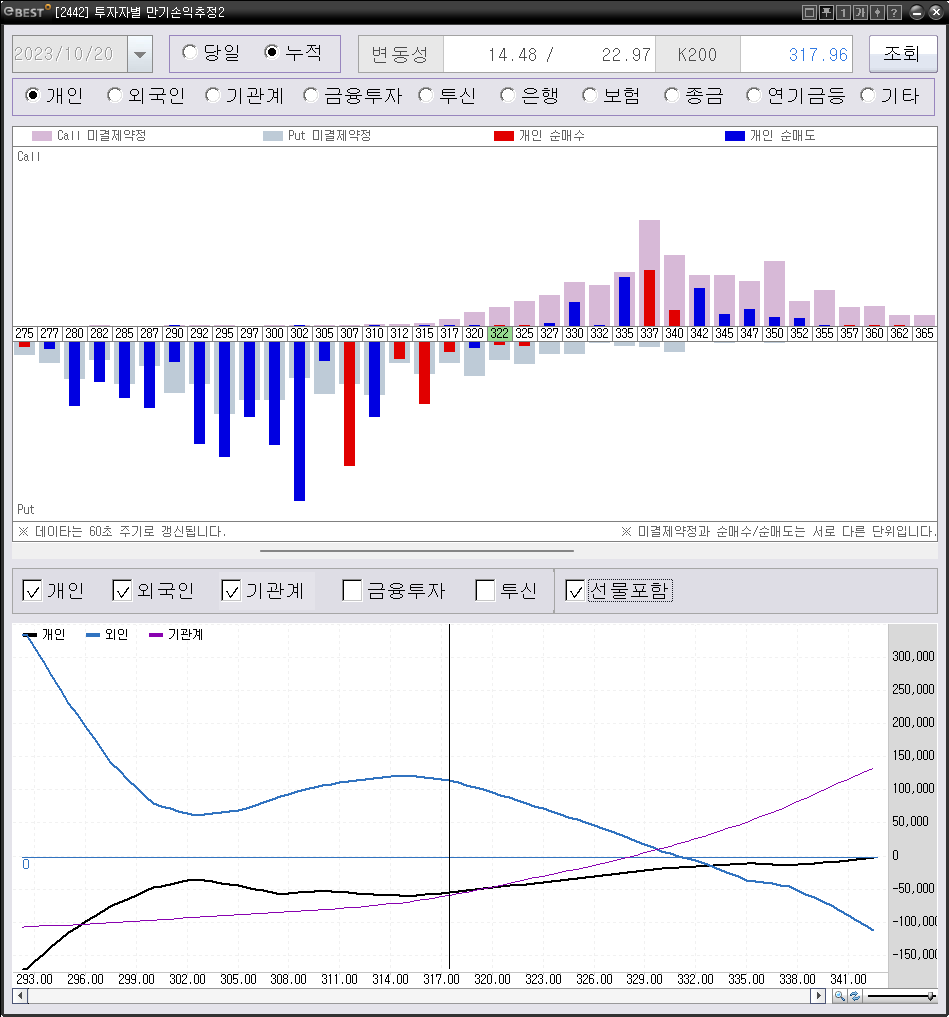Click the long blue bar at strike 302
This screenshot has width=949, height=1017.
pos(300,421)
